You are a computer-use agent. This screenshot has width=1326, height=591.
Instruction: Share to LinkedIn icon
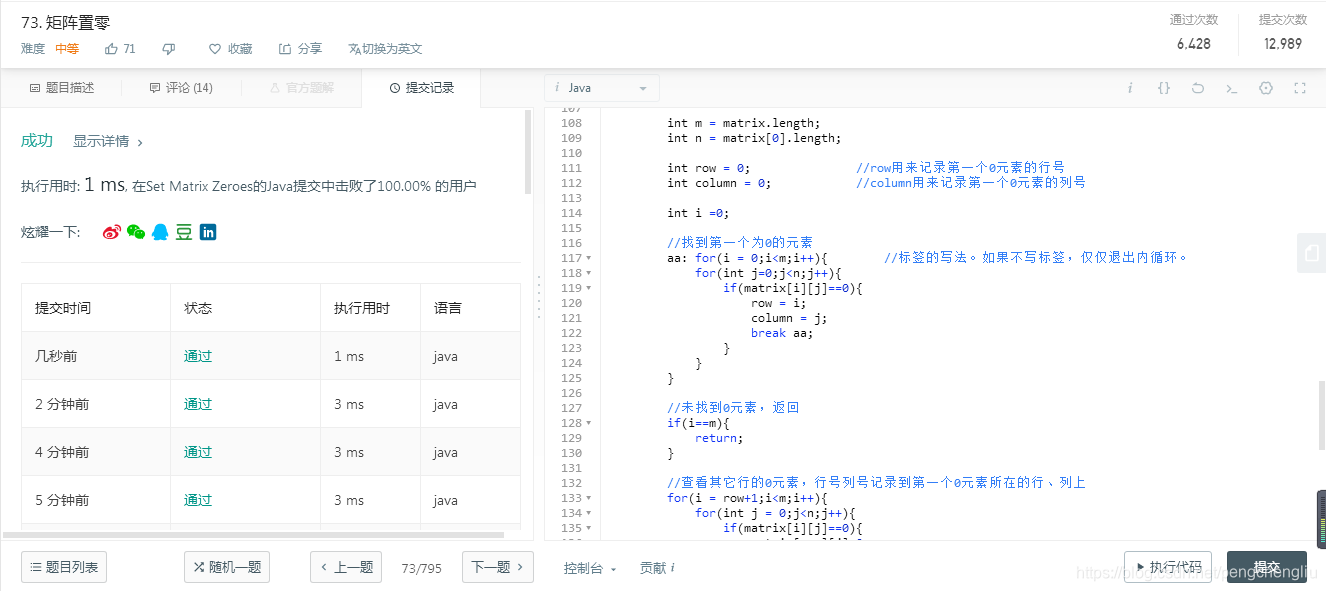tap(208, 232)
